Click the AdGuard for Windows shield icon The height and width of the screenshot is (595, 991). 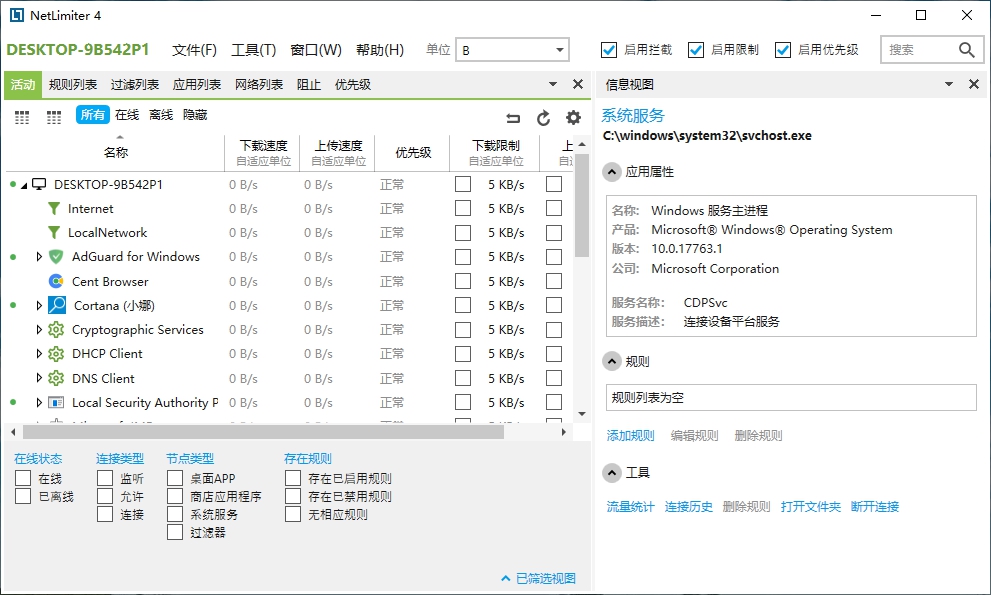56,257
